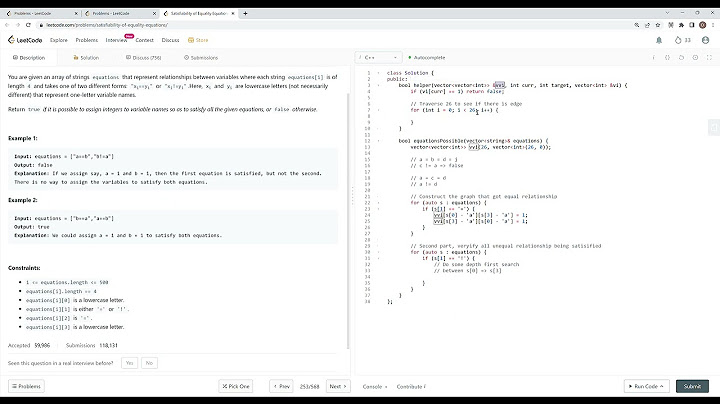Click the Chrome profile avatar
720x404 pixels.
[x=702, y=25]
